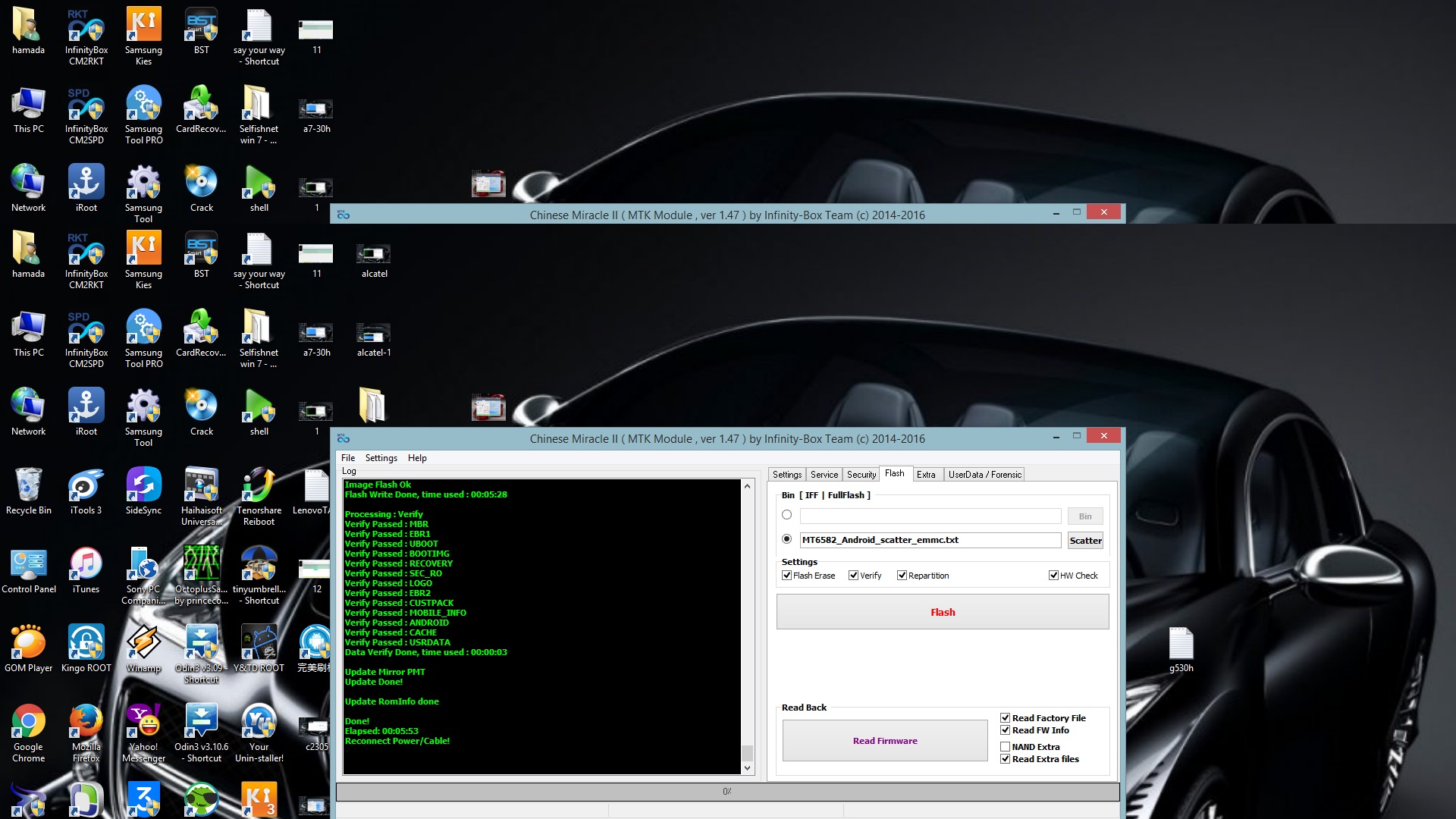Click the large red Flash button
1456x819 pixels.
(x=943, y=612)
